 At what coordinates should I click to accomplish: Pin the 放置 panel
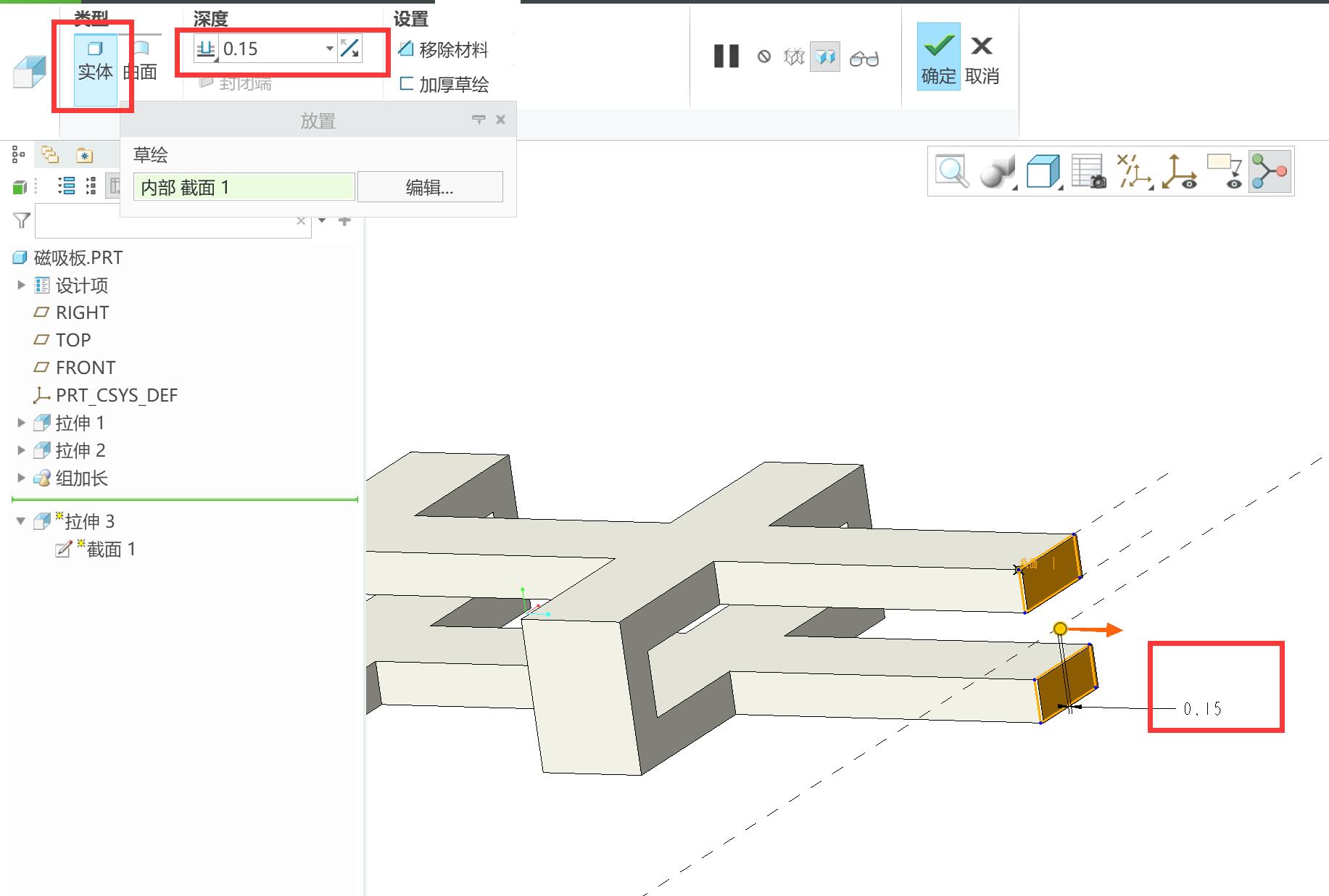point(479,120)
